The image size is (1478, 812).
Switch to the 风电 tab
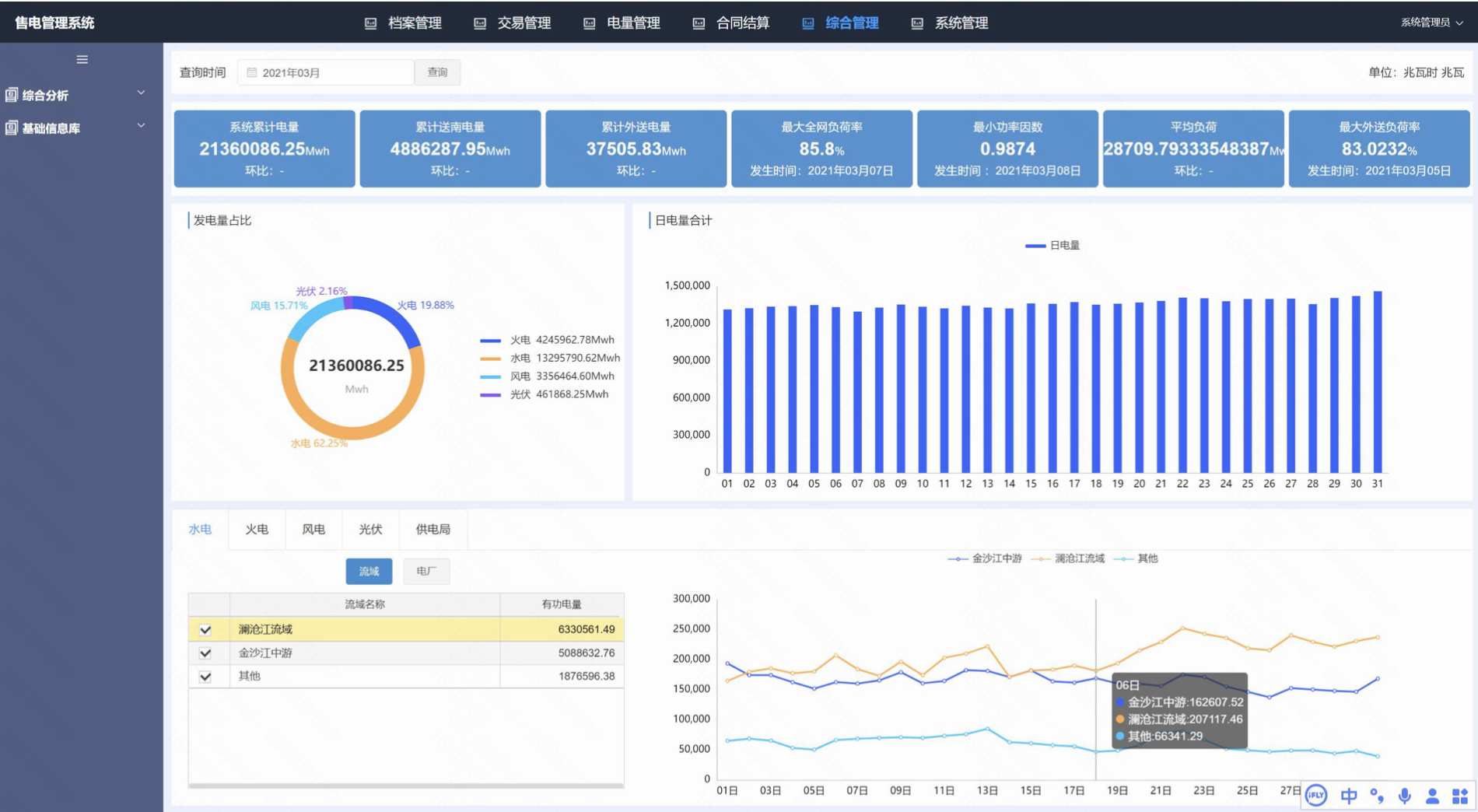click(313, 530)
